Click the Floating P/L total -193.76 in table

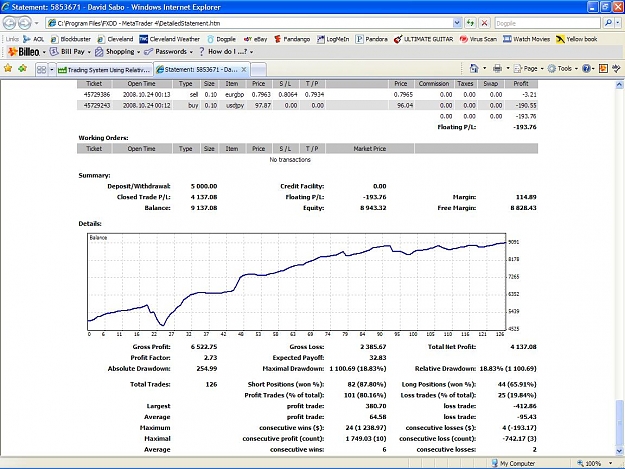click(x=525, y=127)
